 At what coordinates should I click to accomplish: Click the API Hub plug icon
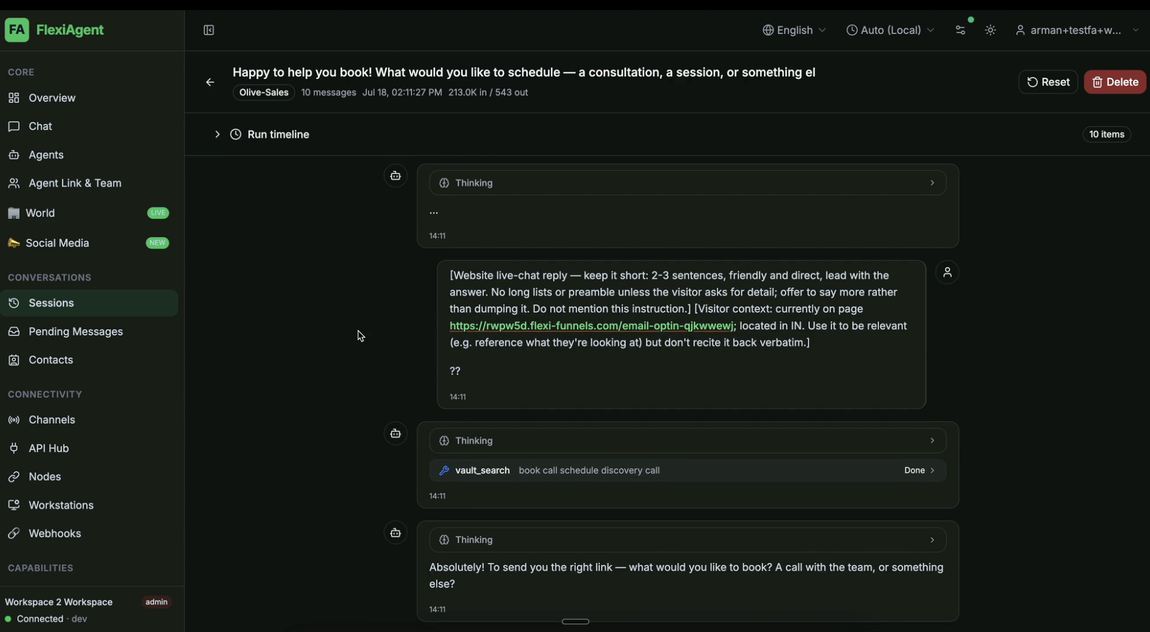(14, 448)
